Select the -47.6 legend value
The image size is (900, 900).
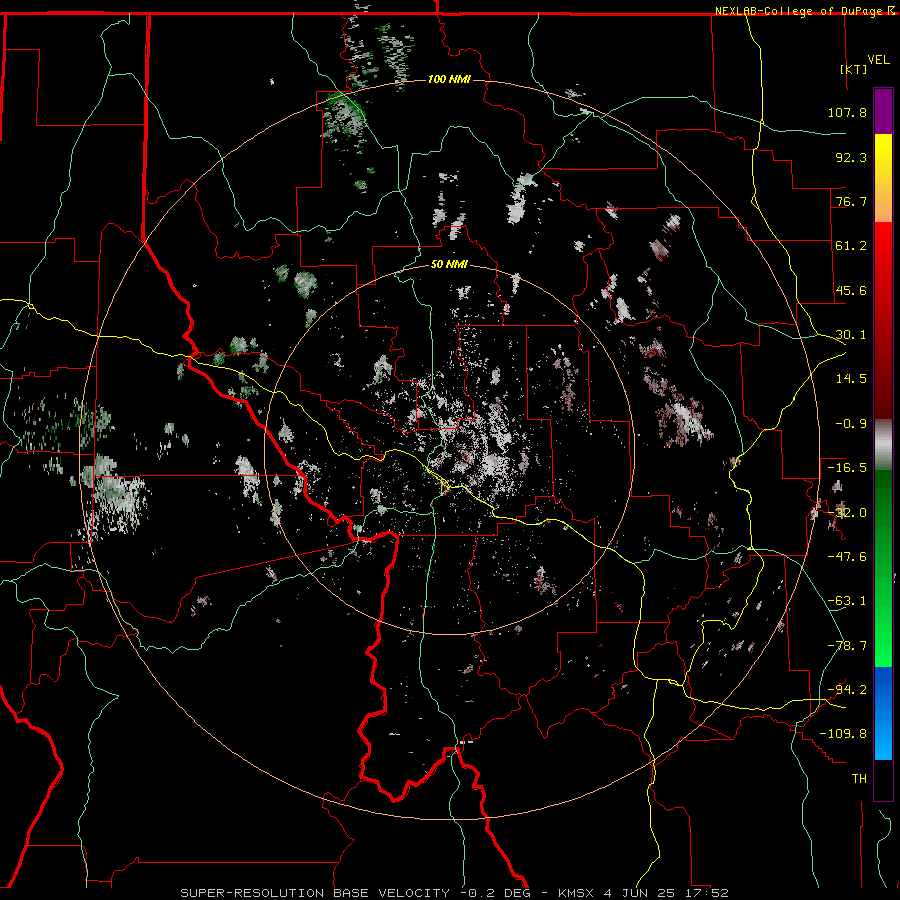[x=847, y=557]
